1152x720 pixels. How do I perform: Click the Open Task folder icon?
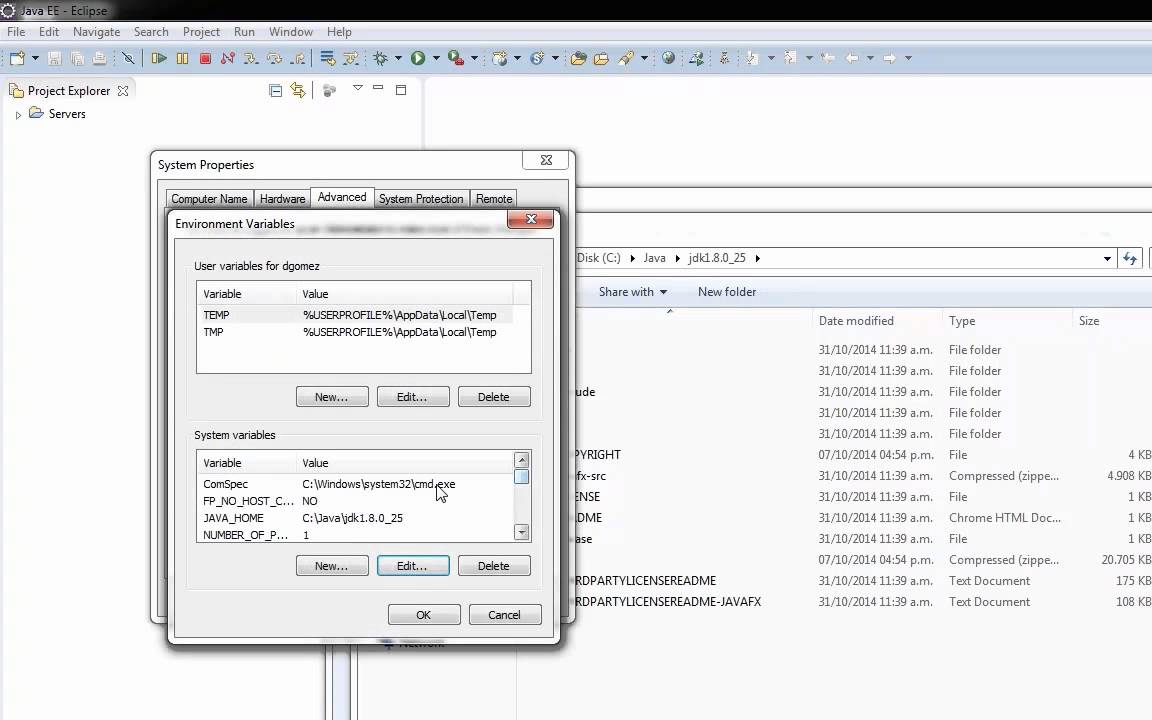(x=601, y=58)
